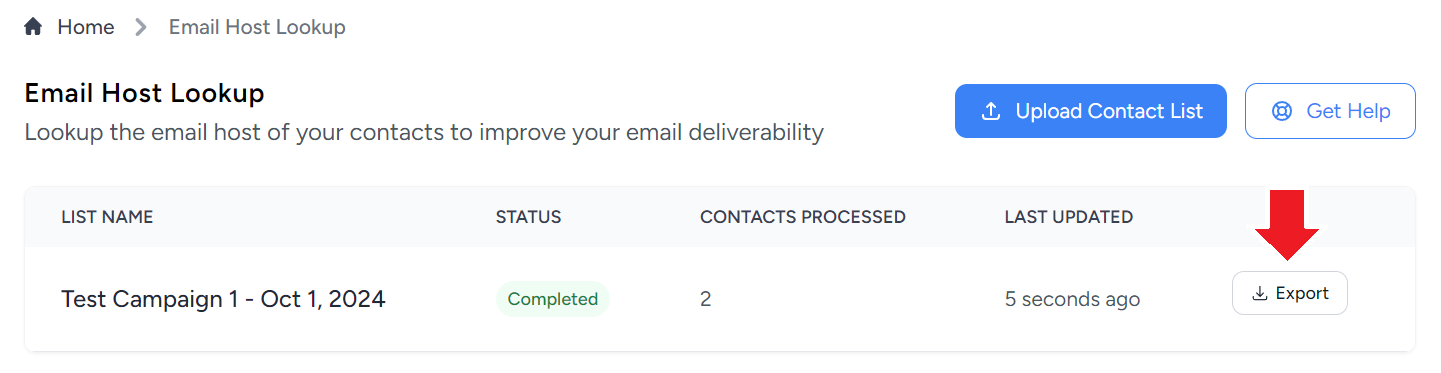1441x373 pixels.
Task: Click the download icon inside Export button
Action: point(1260,294)
